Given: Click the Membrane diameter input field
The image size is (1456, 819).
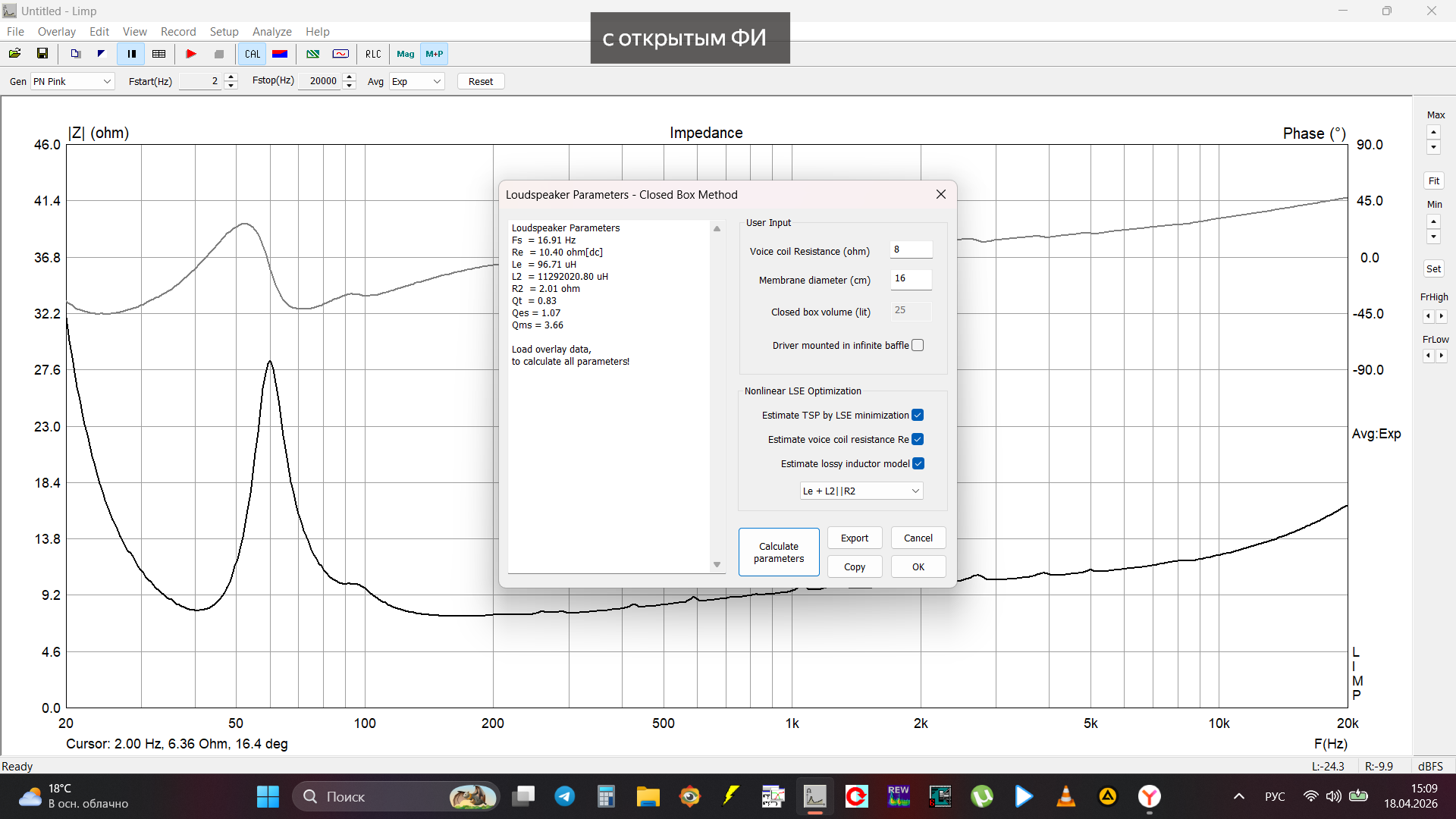Looking at the screenshot, I should 910,279.
